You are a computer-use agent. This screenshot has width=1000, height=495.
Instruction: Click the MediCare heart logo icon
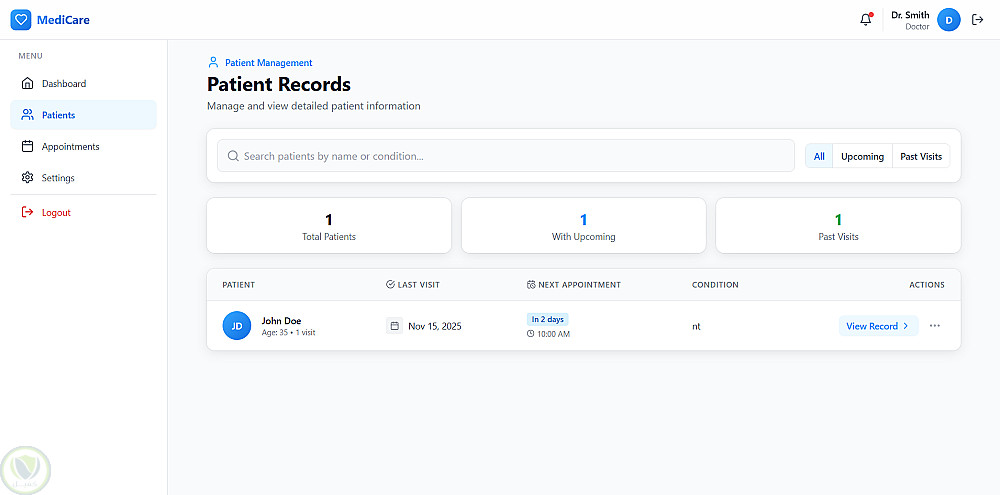[x=21, y=20]
